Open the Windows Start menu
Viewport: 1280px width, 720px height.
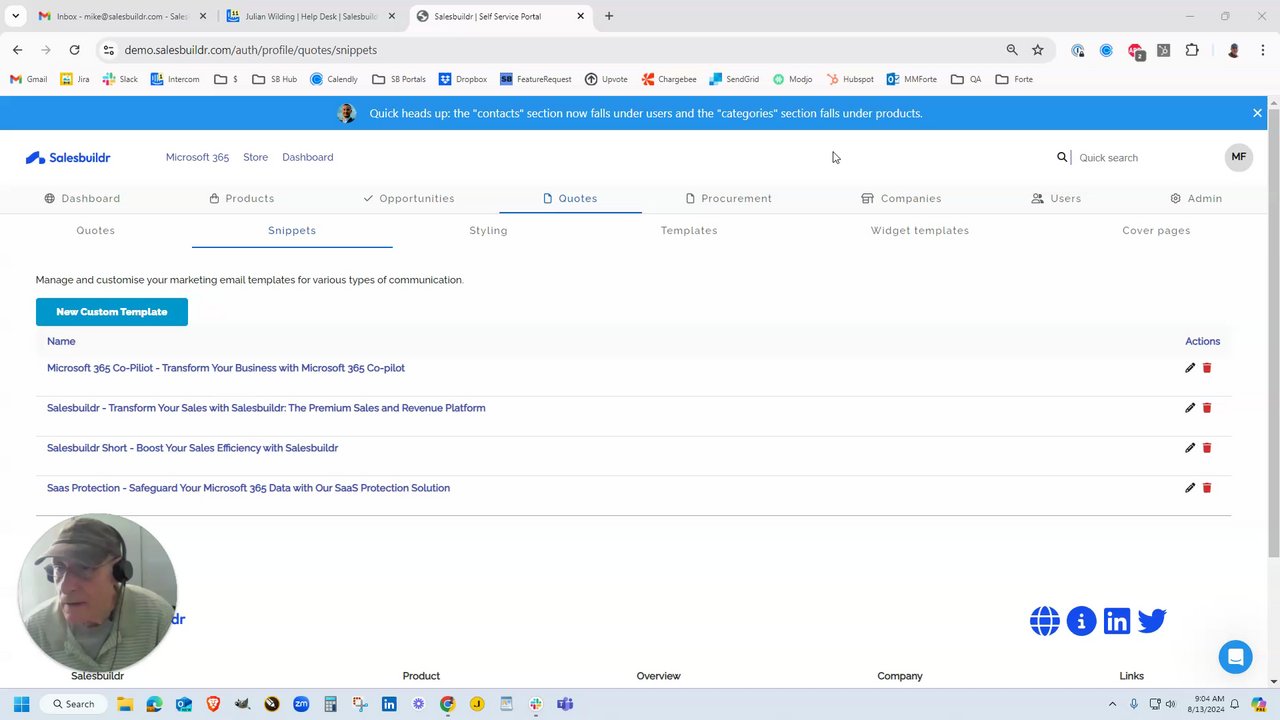click(x=21, y=704)
